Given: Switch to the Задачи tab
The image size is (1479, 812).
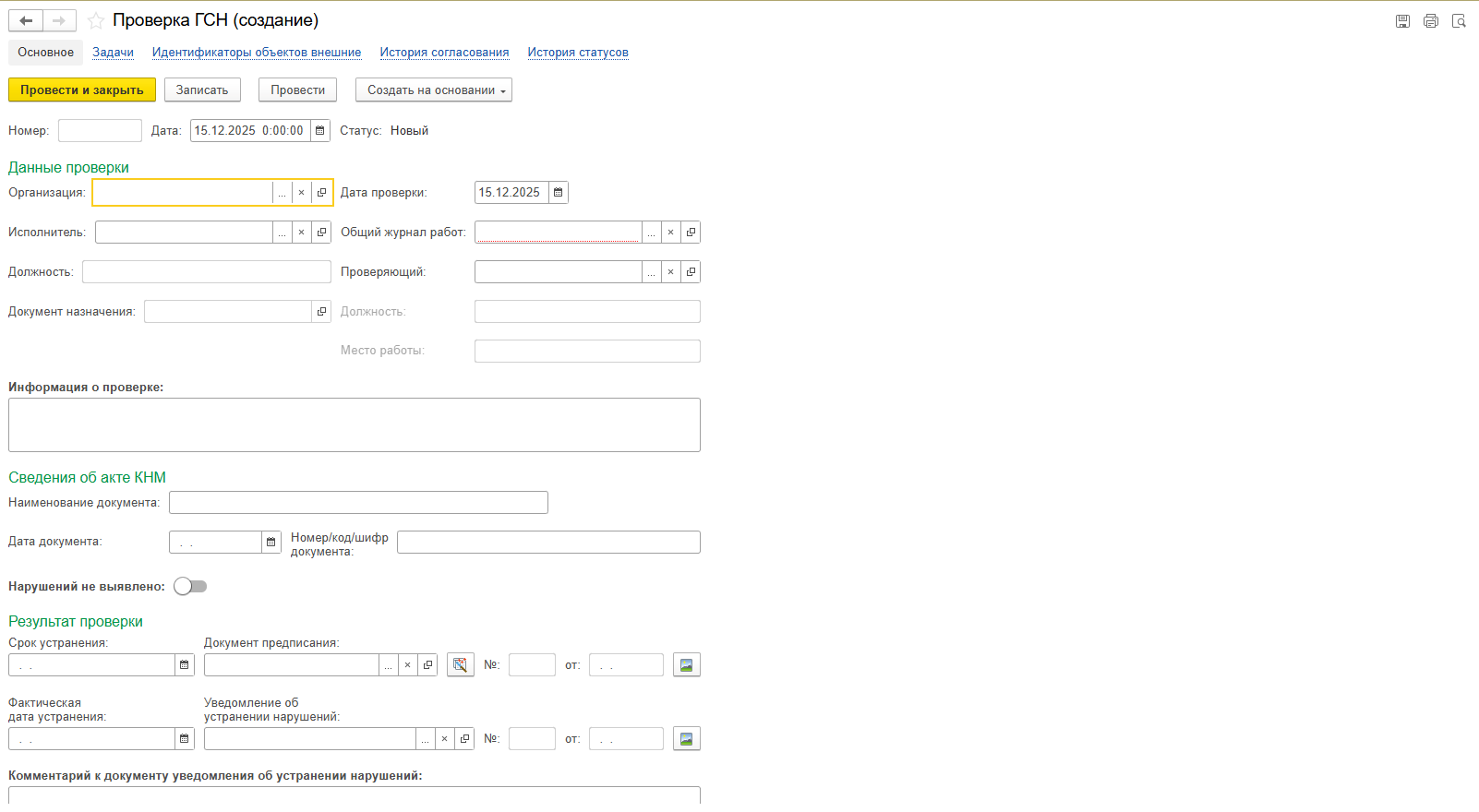Looking at the screenshot, I should click(x=113, y=53).
